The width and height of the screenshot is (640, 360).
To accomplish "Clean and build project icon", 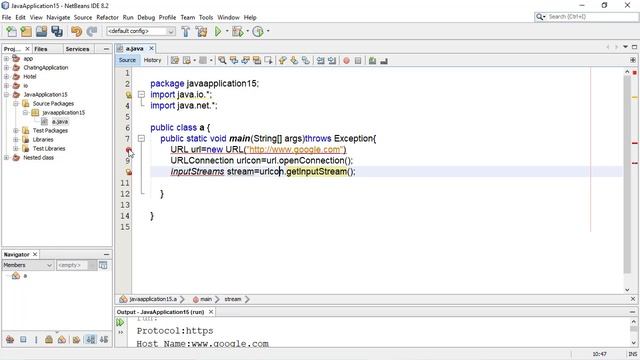I will pos(201,31).
